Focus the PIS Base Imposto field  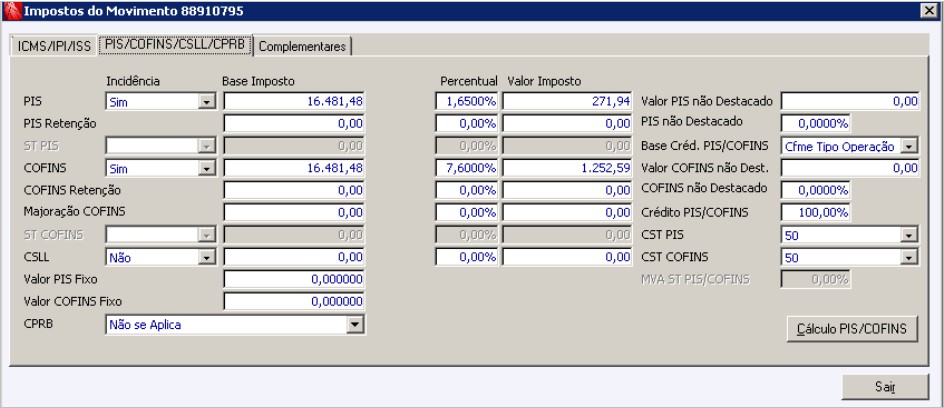(294, 102)
